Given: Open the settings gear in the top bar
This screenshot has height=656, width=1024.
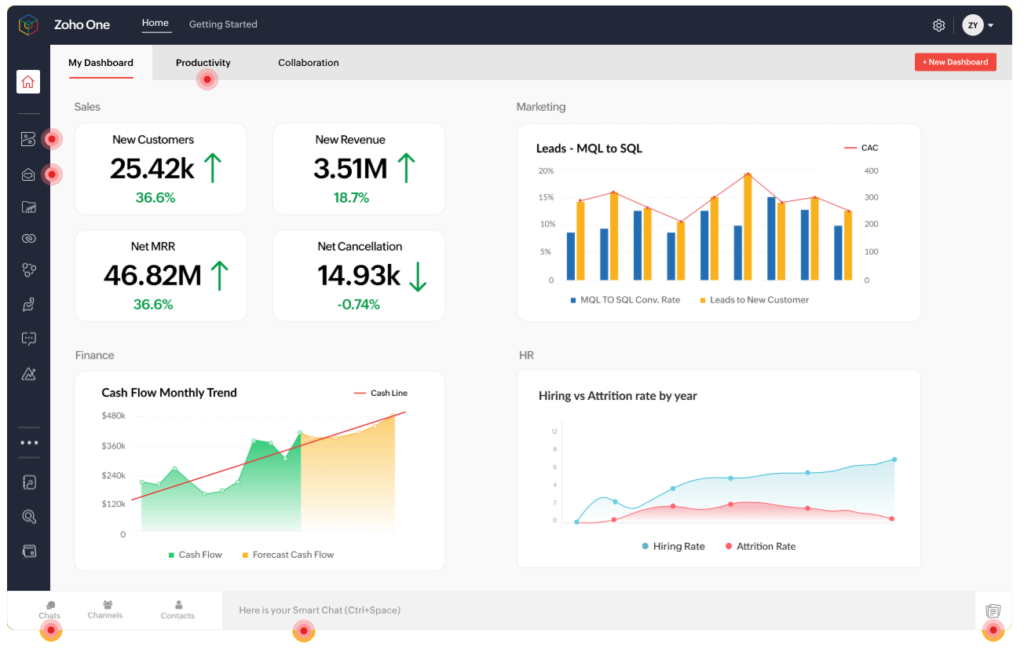Looking at the screenshot, I should pyautogui.click(x=938, y=24).
